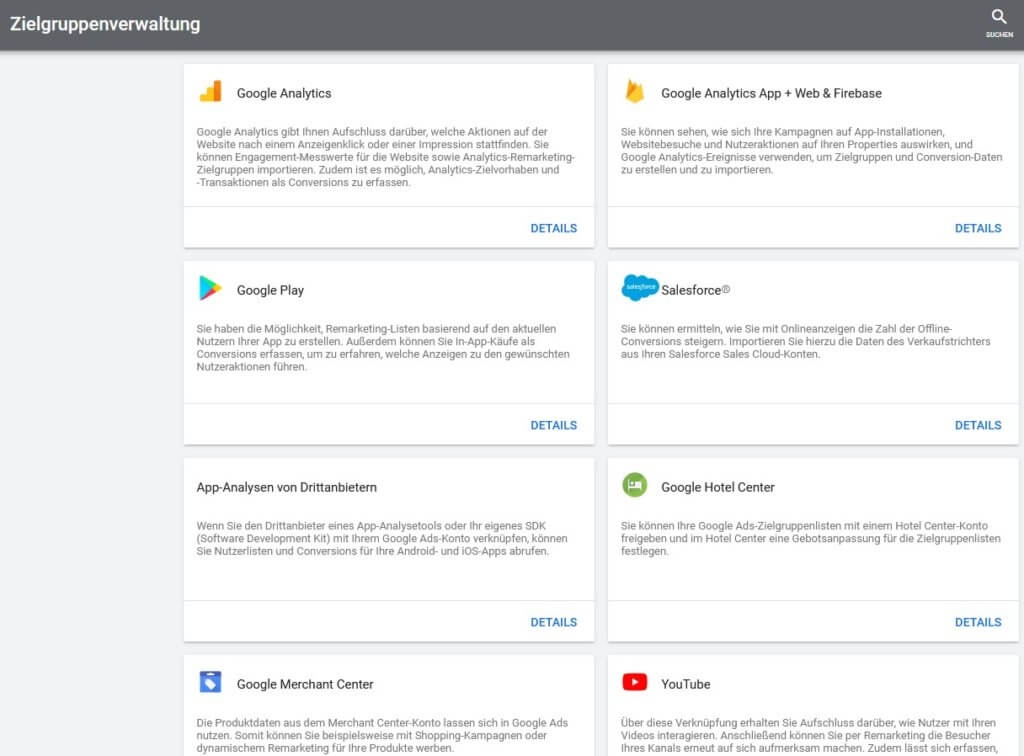Viewport: 1024px width, 756px height.
Task: Click the Google Hotel Center bed icon
Action: [x=634, y=486]
